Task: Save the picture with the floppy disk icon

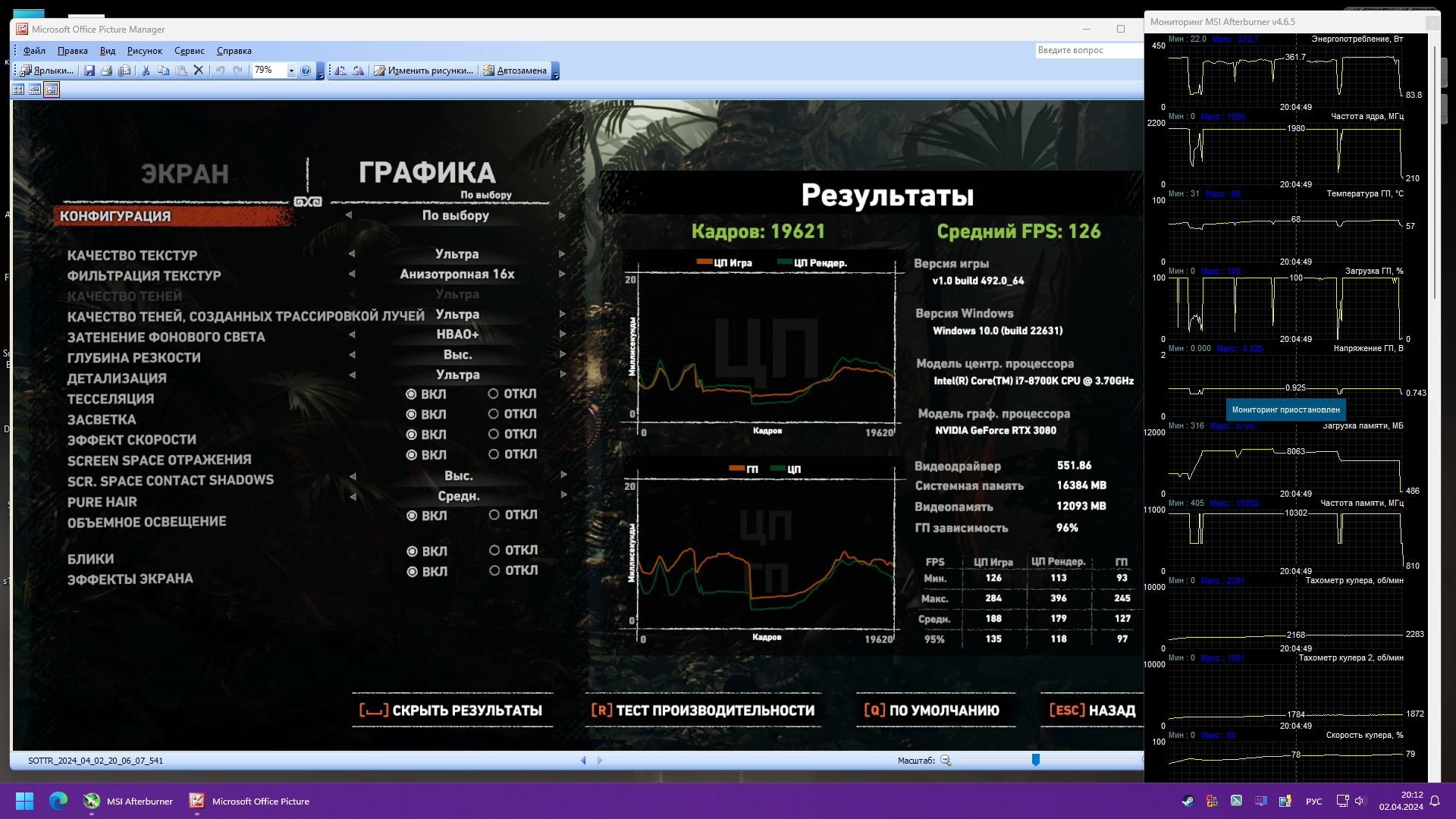Action: [x=89, y=71]
